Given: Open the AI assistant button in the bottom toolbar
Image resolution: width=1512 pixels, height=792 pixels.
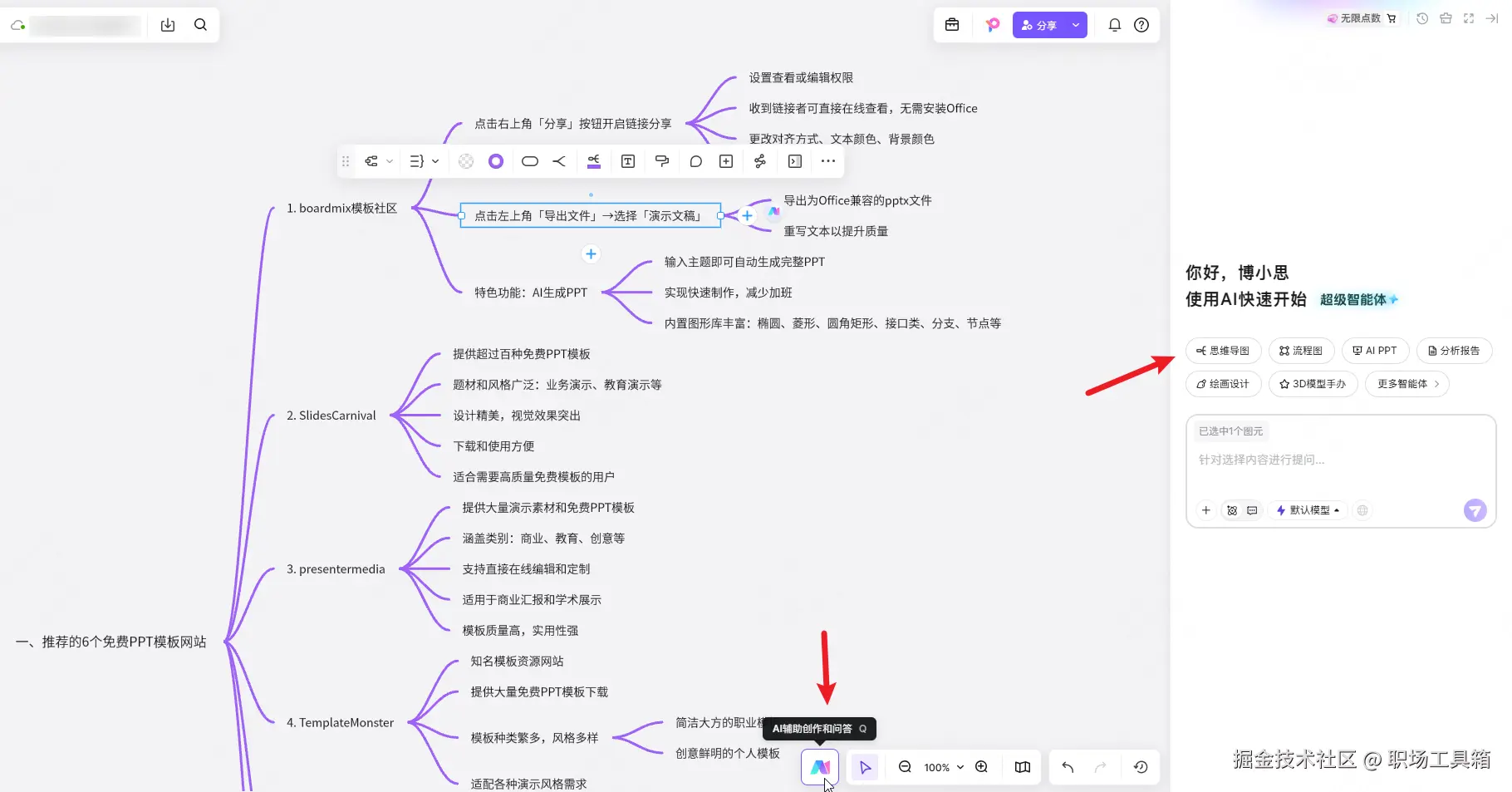Looking at the screenshot, I should pos(820,767).
